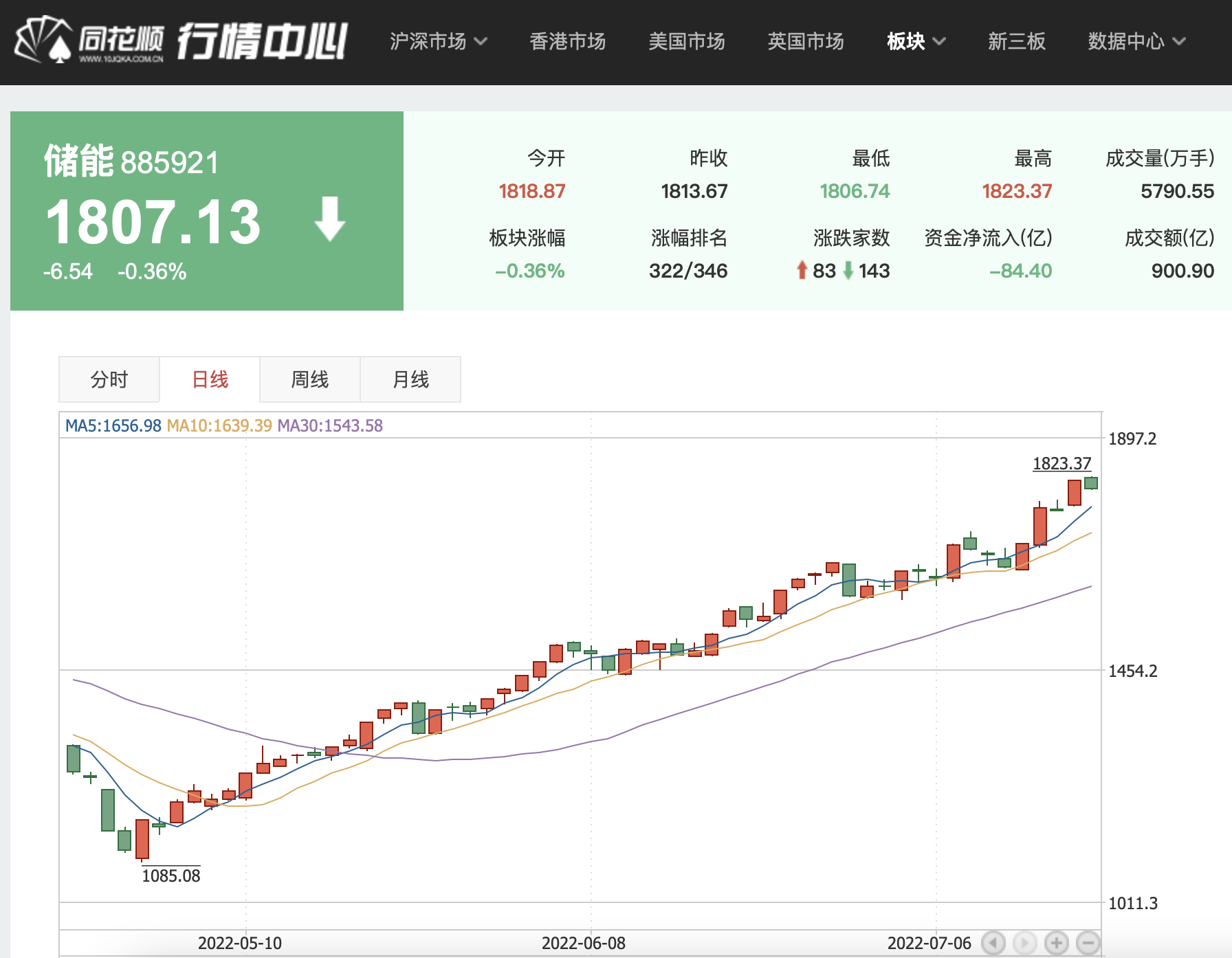Viewport: 1232px width, 958px height.
Task: Click the 今开 label heading
Action: point(547,158)
